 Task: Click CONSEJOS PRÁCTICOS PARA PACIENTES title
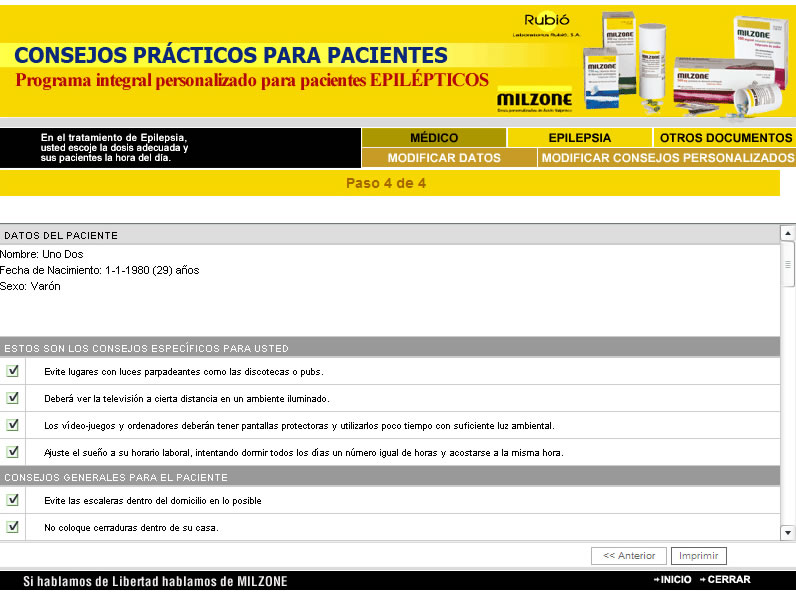(x=231, y=55)
